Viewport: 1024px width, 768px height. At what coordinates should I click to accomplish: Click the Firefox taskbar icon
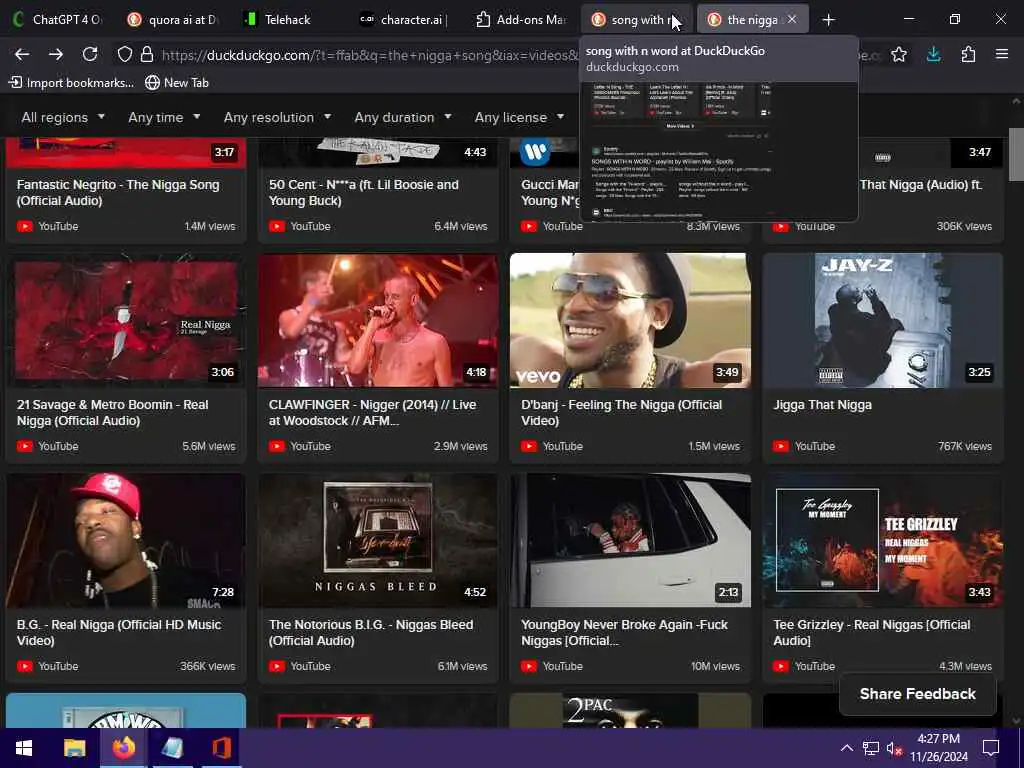tap(123, 748)
